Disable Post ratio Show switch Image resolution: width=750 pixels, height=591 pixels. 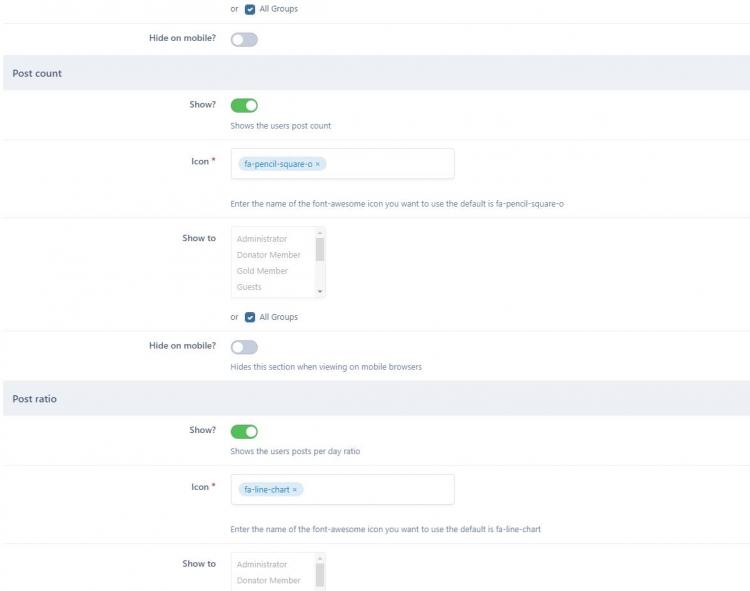[244, 431]
